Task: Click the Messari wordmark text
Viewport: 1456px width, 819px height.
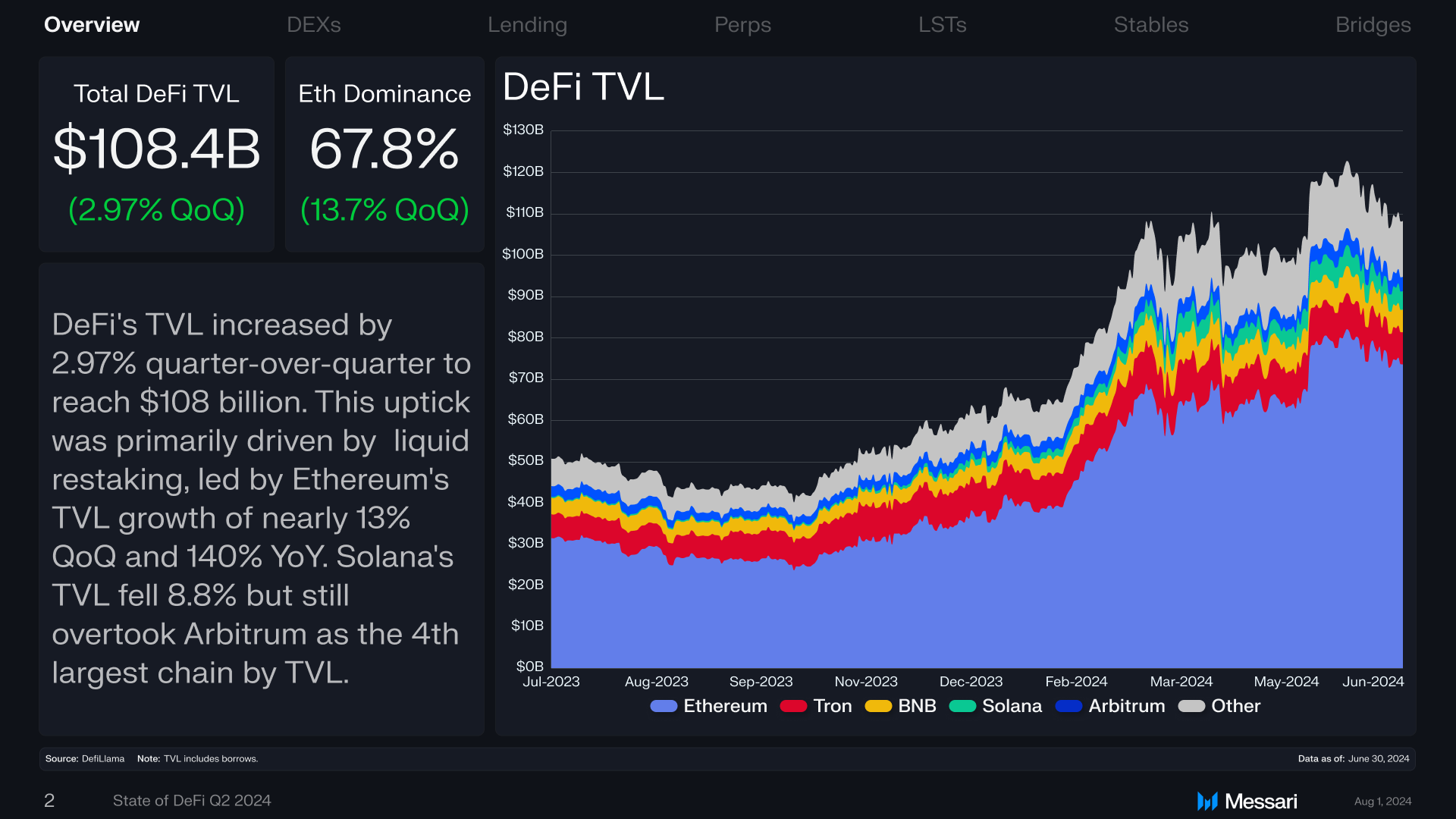Action: point(1261,802)
